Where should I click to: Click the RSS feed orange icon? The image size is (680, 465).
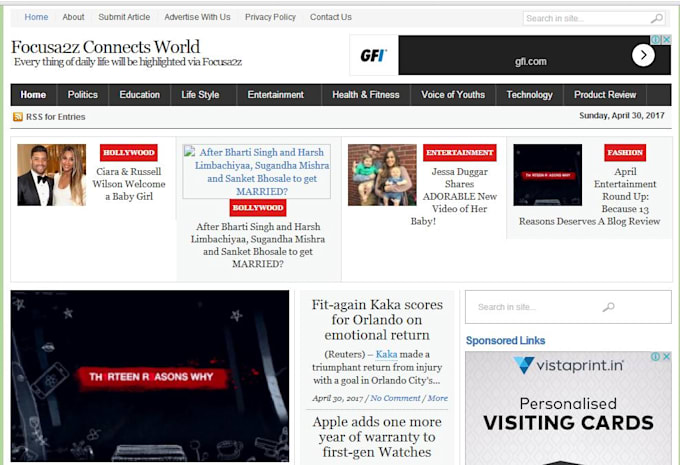pyautogui.click(x=18, y=117)
